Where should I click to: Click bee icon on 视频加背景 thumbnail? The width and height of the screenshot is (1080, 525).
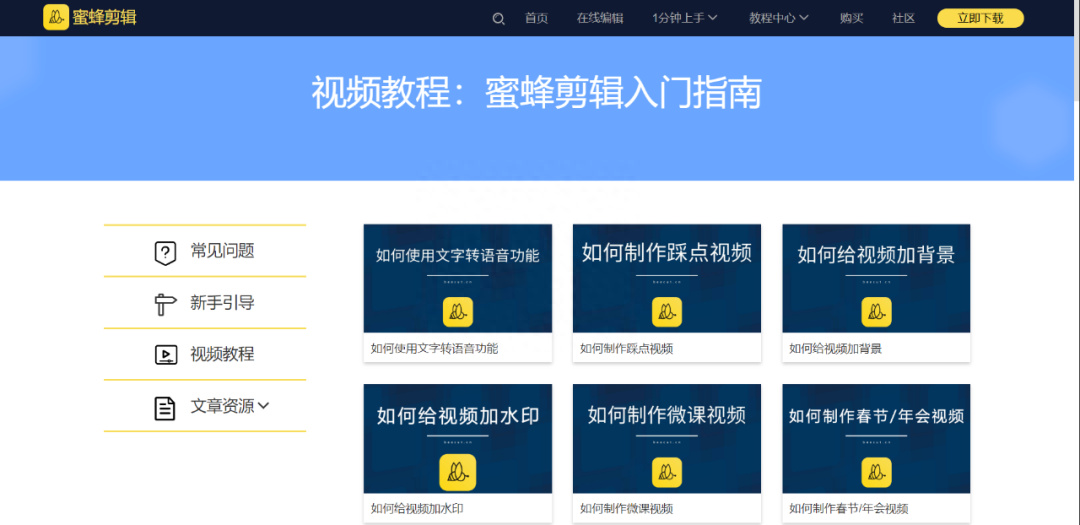click(876, 312)
